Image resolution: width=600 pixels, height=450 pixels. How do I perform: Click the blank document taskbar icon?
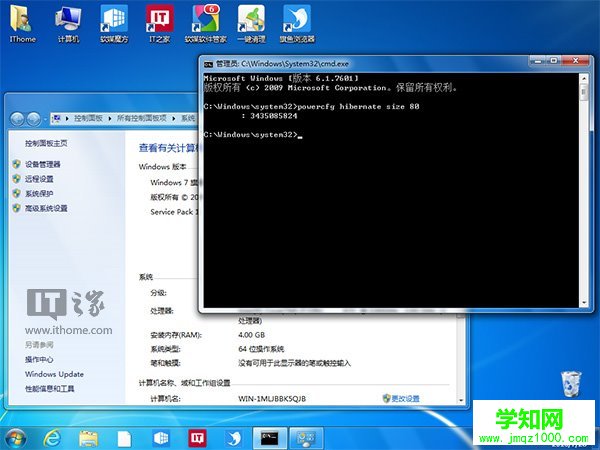124,439
